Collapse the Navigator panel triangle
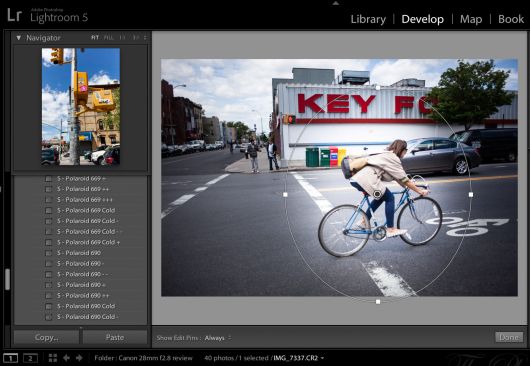 19,38
